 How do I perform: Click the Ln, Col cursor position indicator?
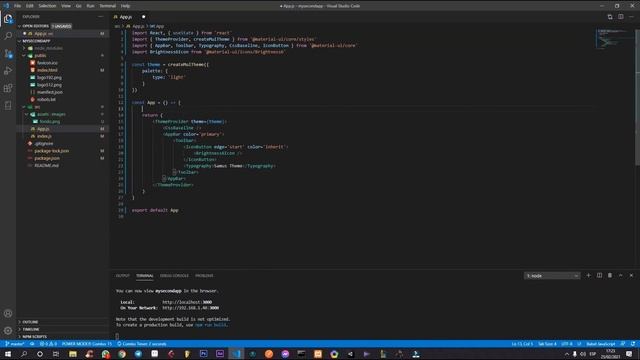click(522, 344)
